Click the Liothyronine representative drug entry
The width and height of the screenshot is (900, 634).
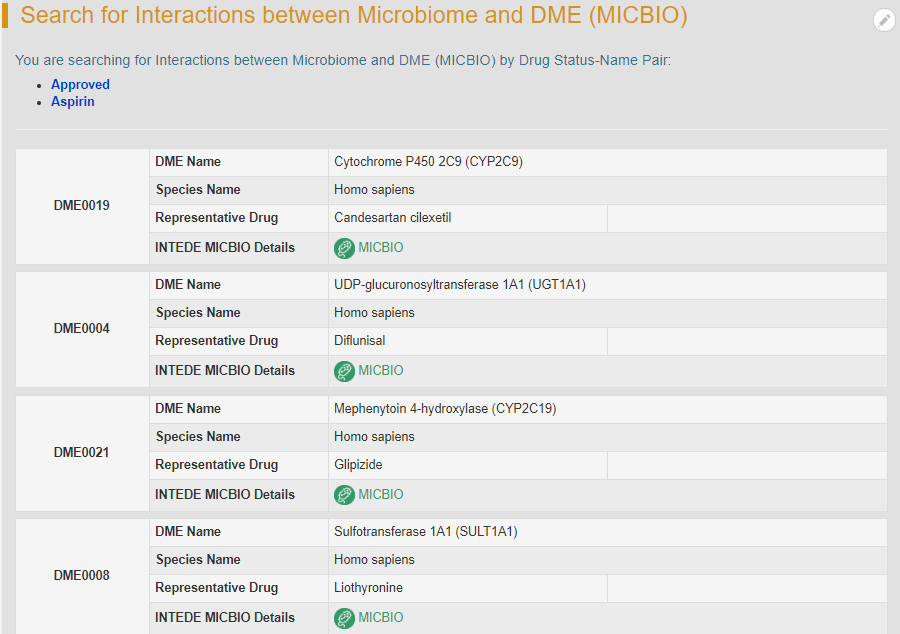click(368, 588)
